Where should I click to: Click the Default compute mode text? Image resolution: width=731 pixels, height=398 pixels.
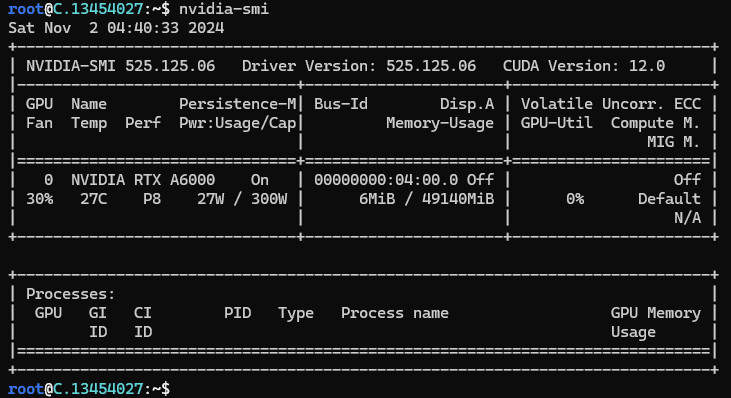pos(669,199)
